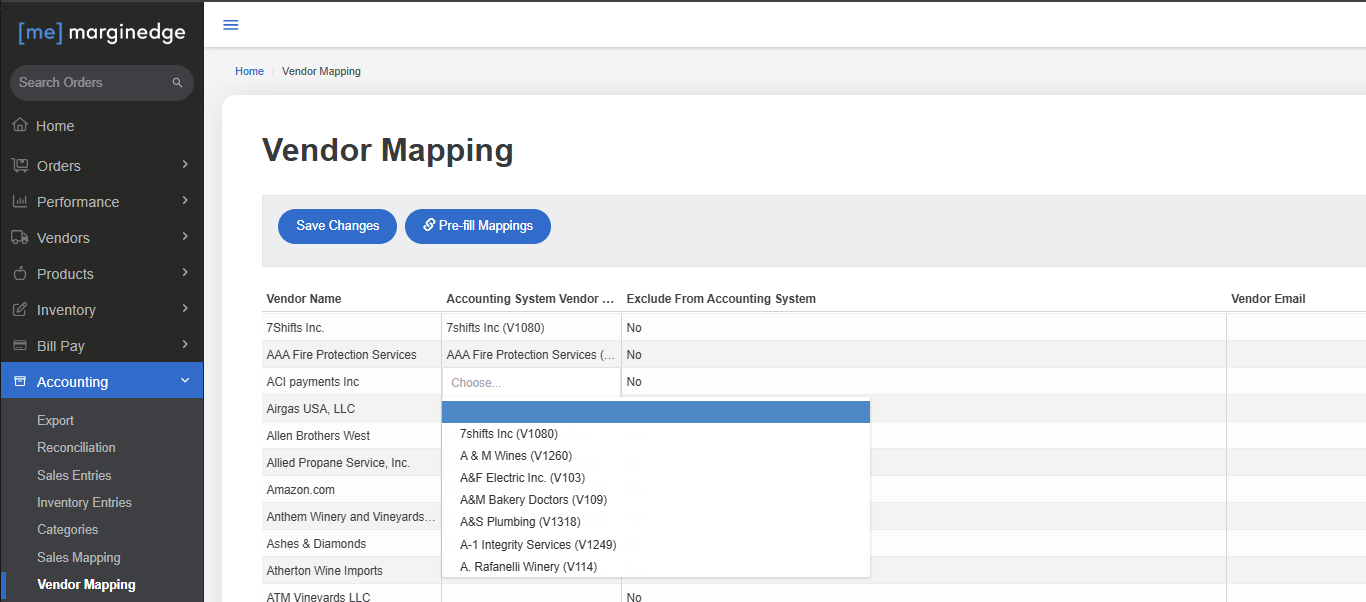The height and width of the screenshot is (602, 1366).
Task: Open the 7Shifts Inc. accounting vendor dropdown
Action: tap(531, 328)
